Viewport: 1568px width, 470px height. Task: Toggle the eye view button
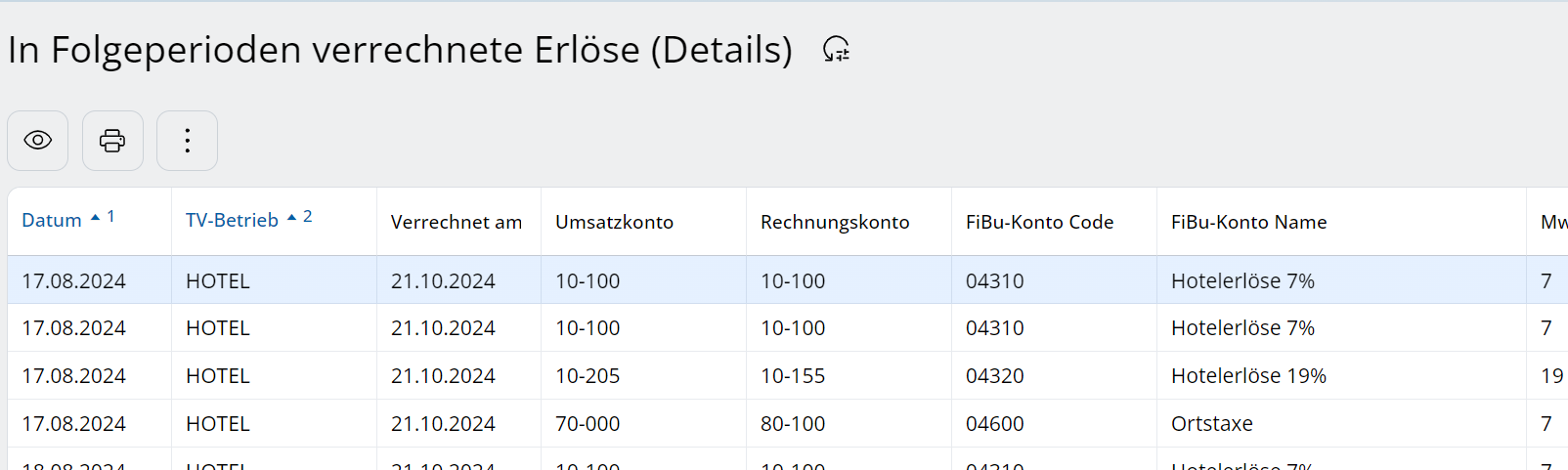click(38, 141)
